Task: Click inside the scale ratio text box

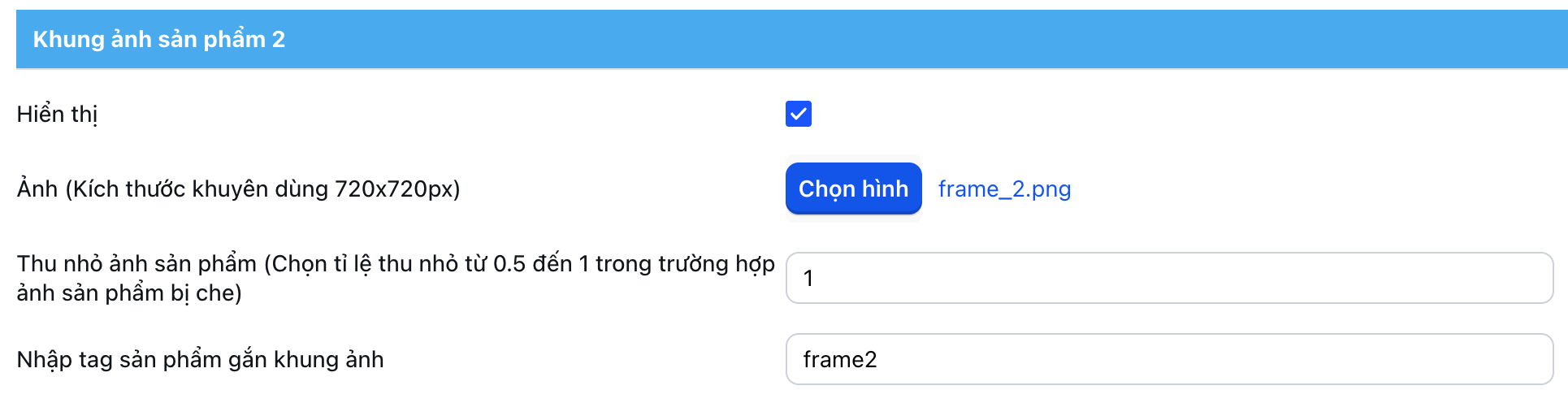Action: (x=1168, y=278)
